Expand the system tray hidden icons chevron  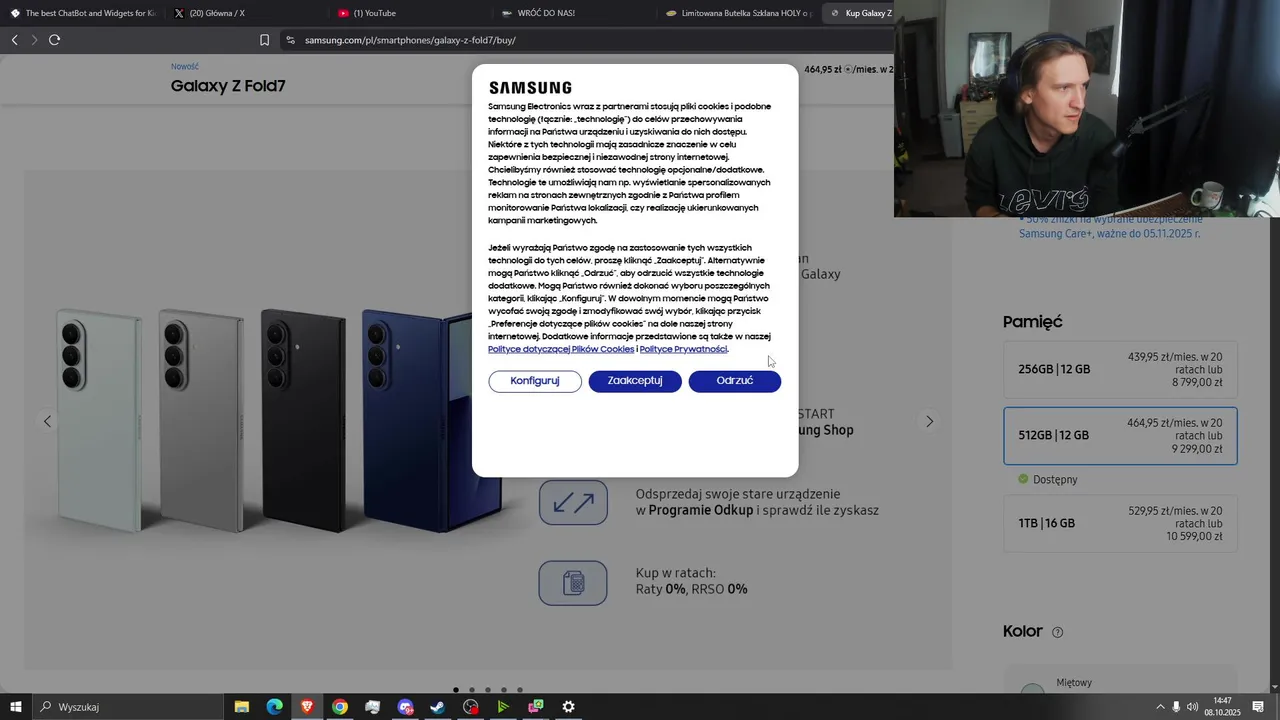(x=1160, y=707)
